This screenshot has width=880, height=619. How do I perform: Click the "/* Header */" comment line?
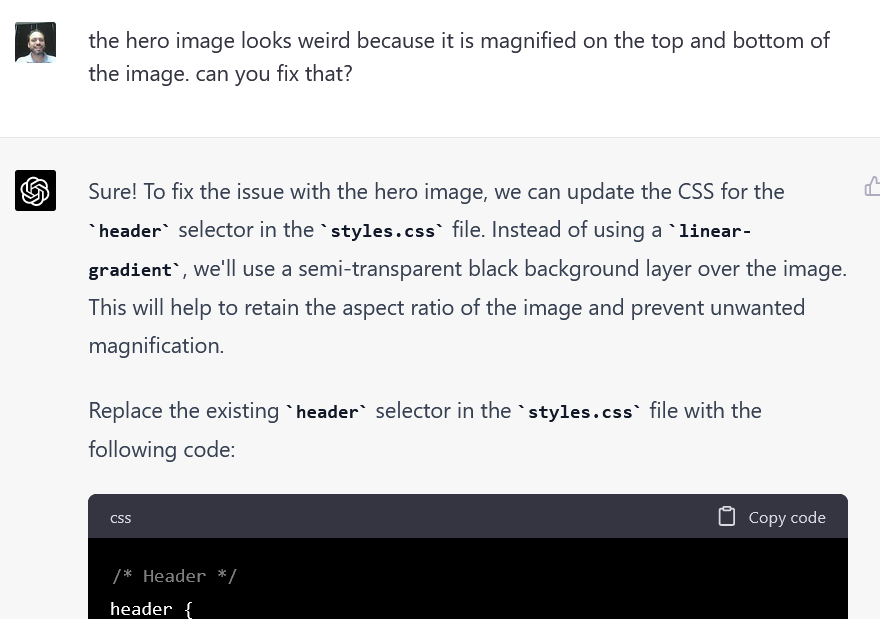(x=174, y=576)
